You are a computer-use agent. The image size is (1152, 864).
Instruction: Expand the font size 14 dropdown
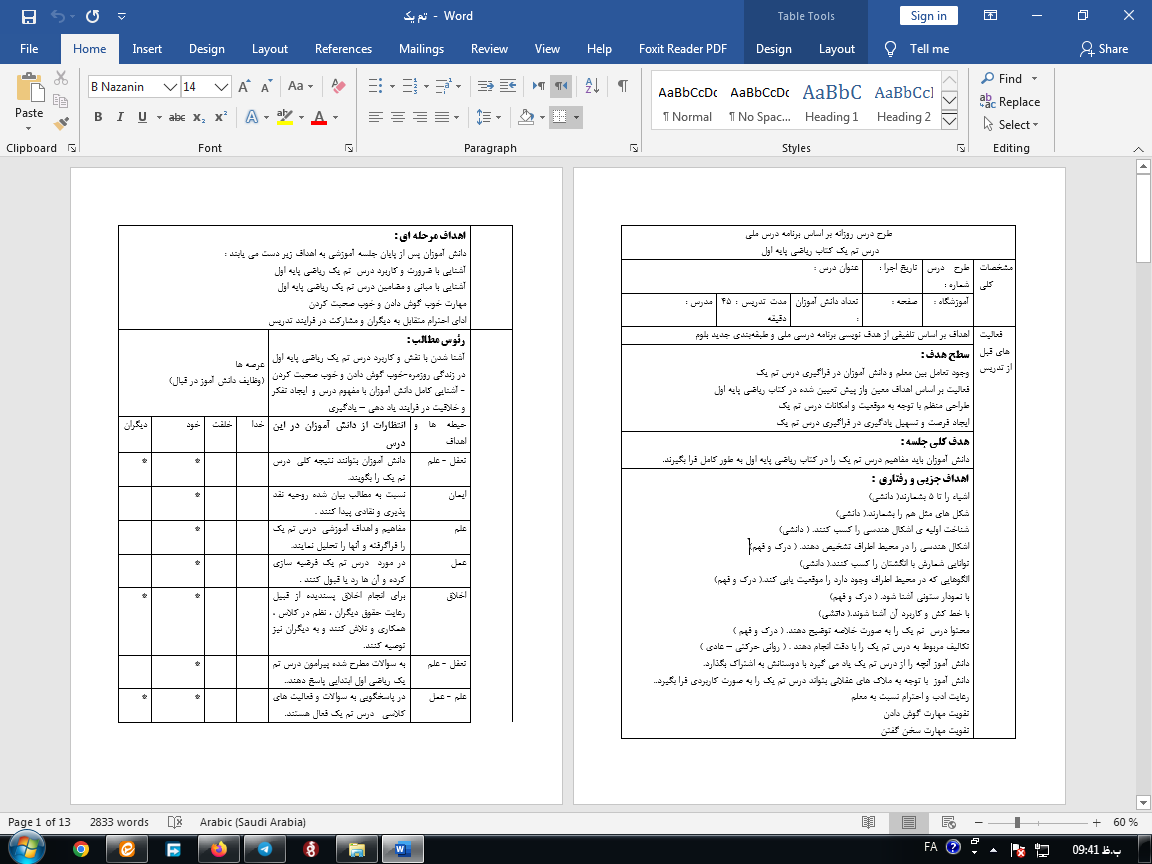(222, 87)
